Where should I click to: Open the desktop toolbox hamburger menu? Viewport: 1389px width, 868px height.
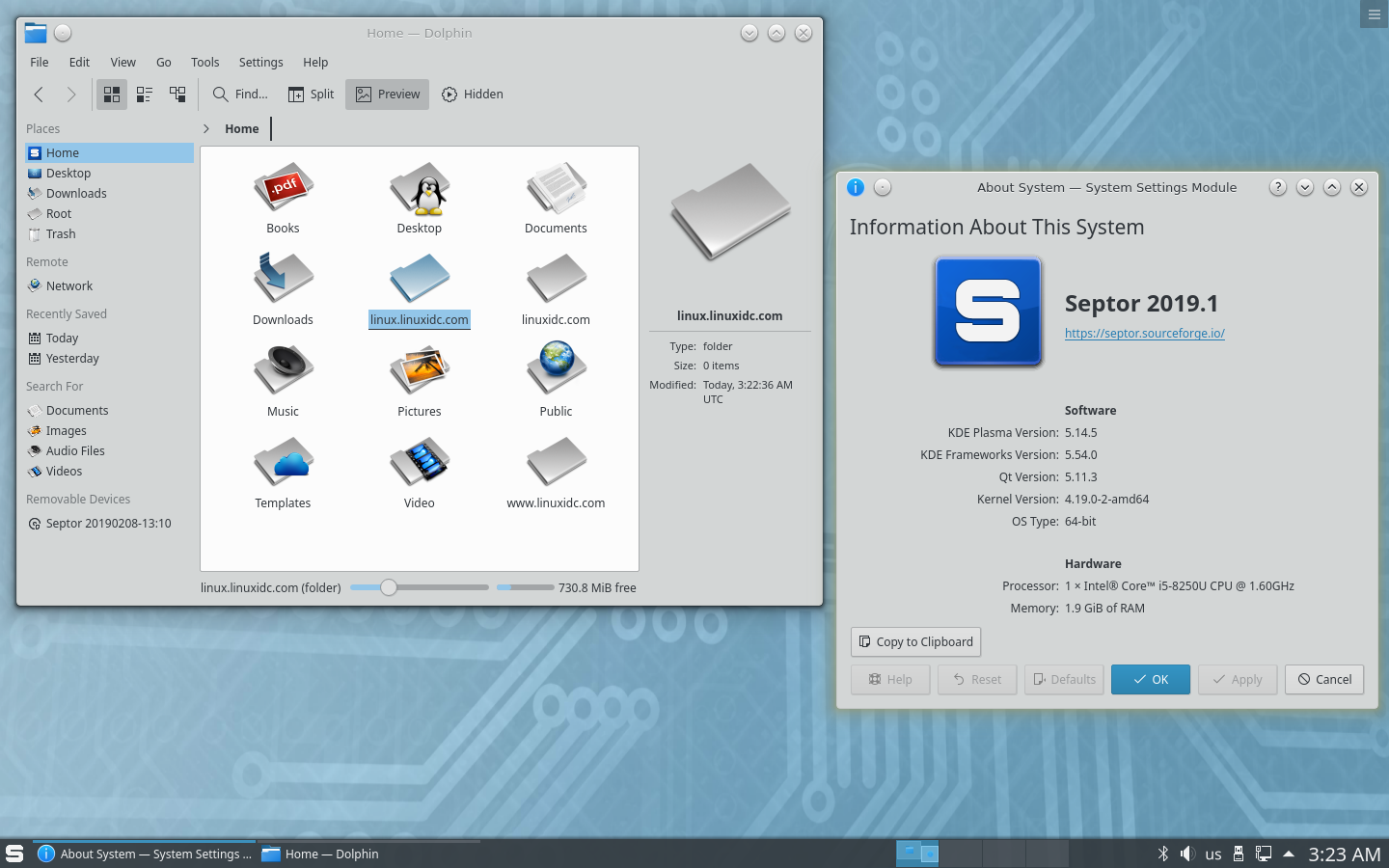click(x=1375, y=14)
